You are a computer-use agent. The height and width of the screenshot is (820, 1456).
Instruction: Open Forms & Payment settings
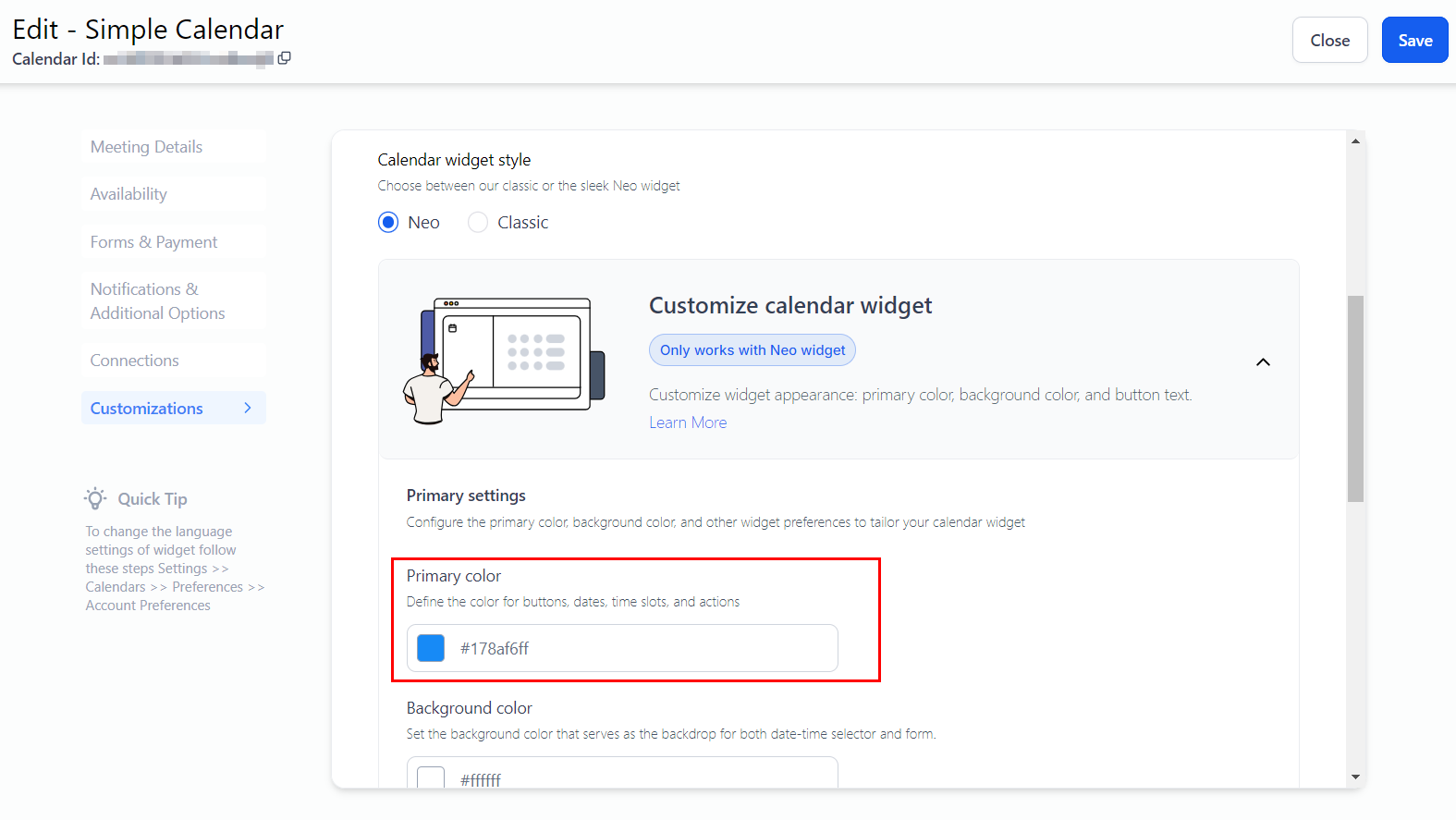[x=153, y=242]
